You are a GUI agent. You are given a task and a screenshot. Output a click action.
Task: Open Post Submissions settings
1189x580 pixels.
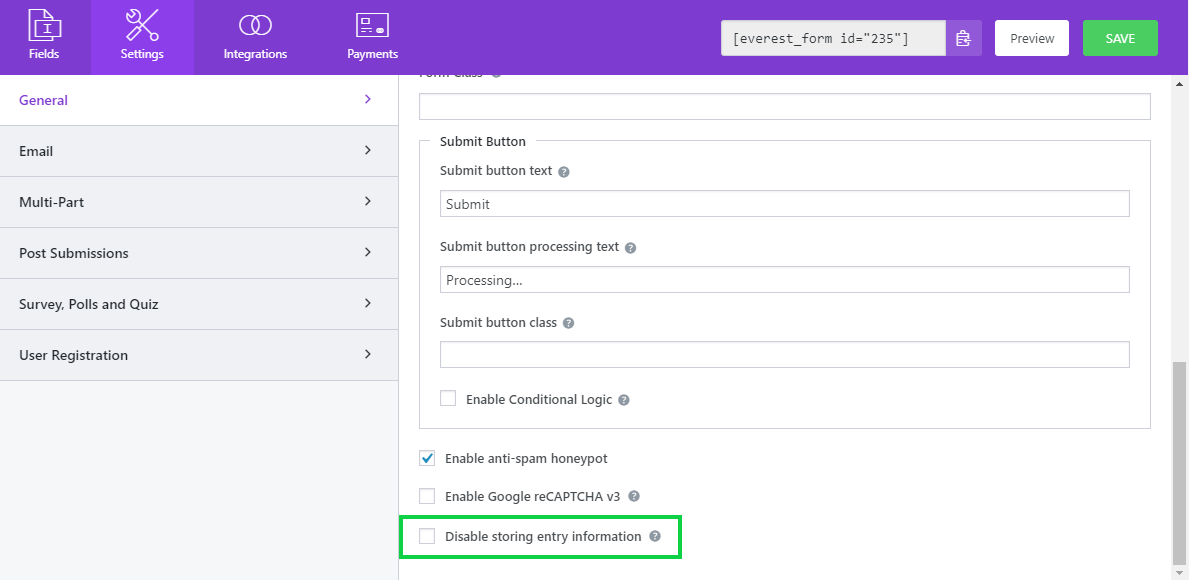[74, 253]
